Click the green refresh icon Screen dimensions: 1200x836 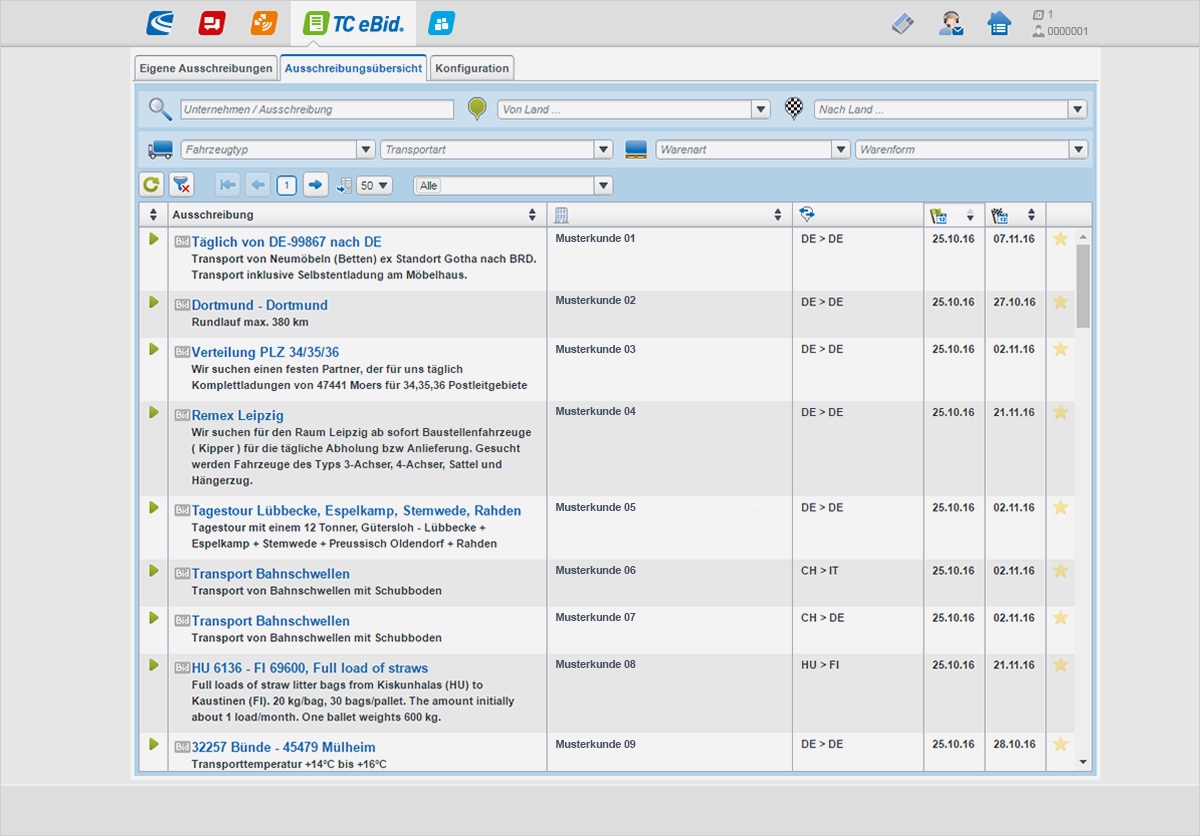pos(151,184)
